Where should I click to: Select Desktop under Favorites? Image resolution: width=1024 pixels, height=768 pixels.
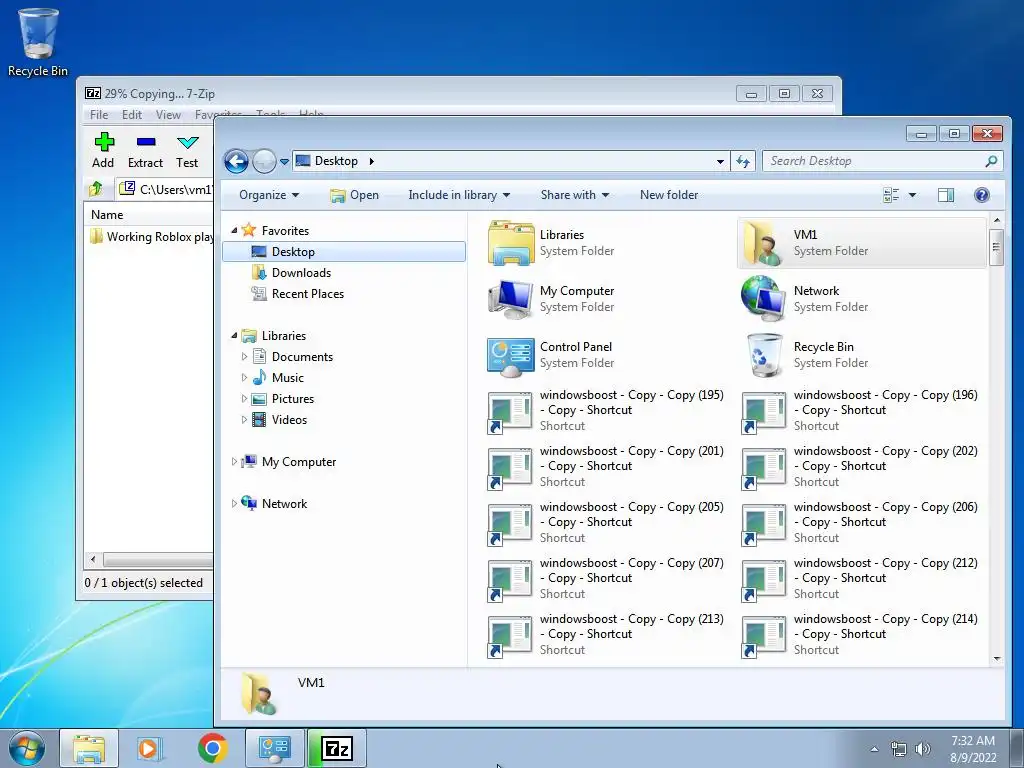344,251
